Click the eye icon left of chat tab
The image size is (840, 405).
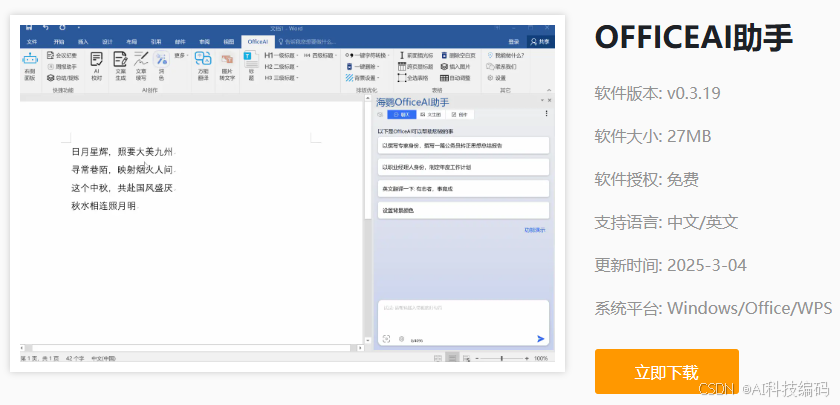(380, 114)
